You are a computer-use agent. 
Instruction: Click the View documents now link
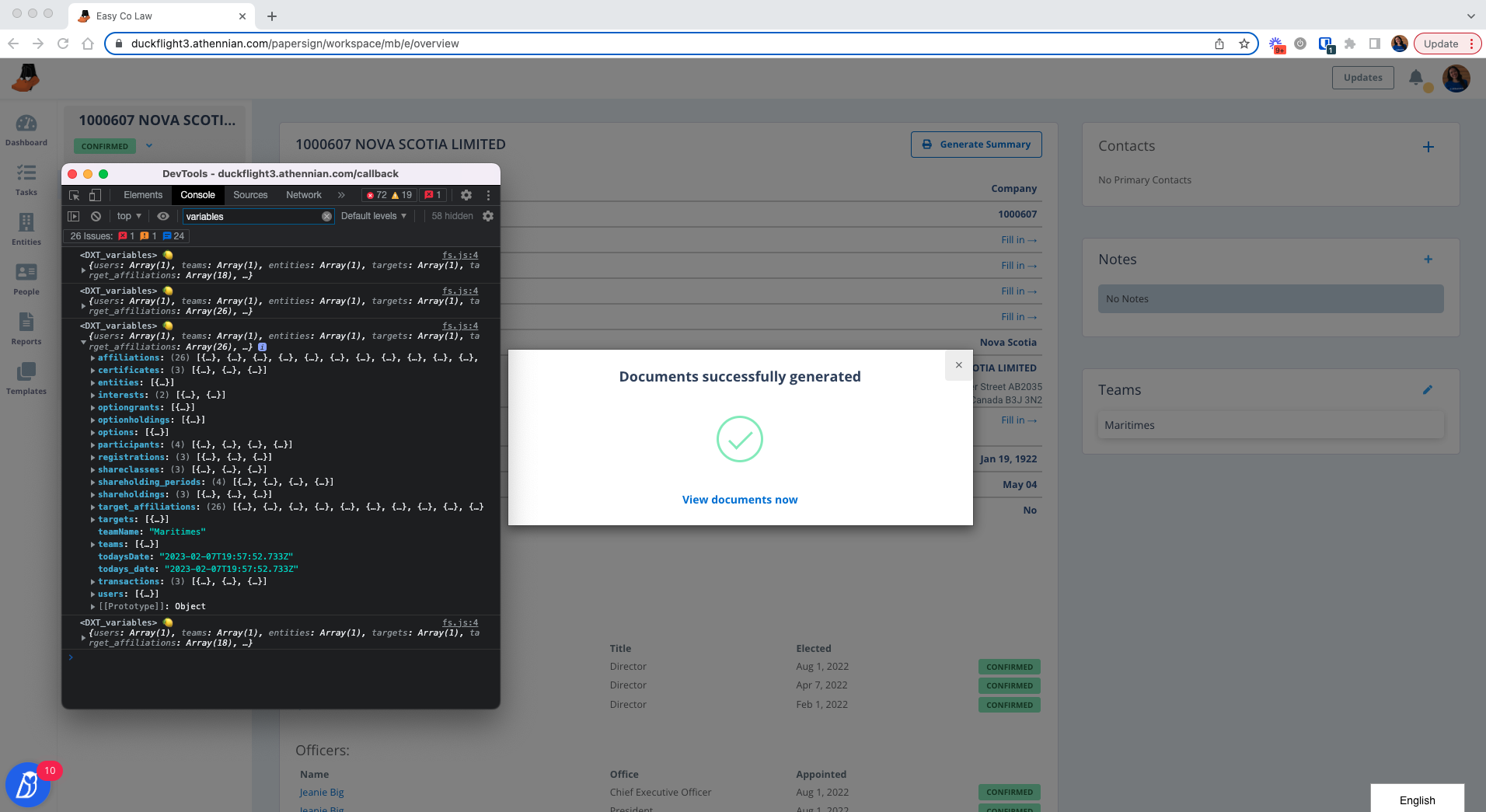[x=740, y=500]
